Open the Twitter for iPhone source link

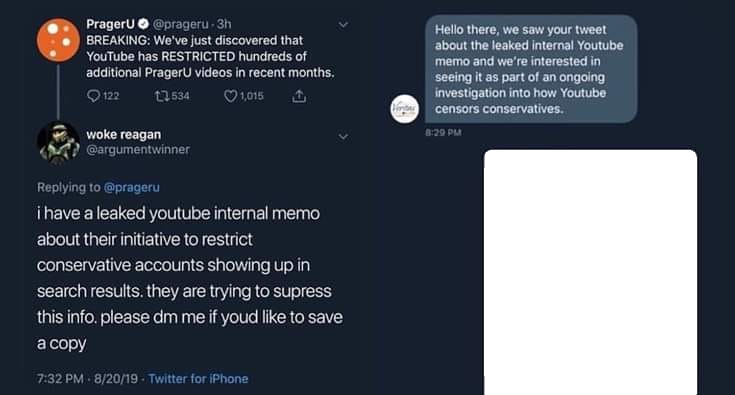tap(198, 379)
